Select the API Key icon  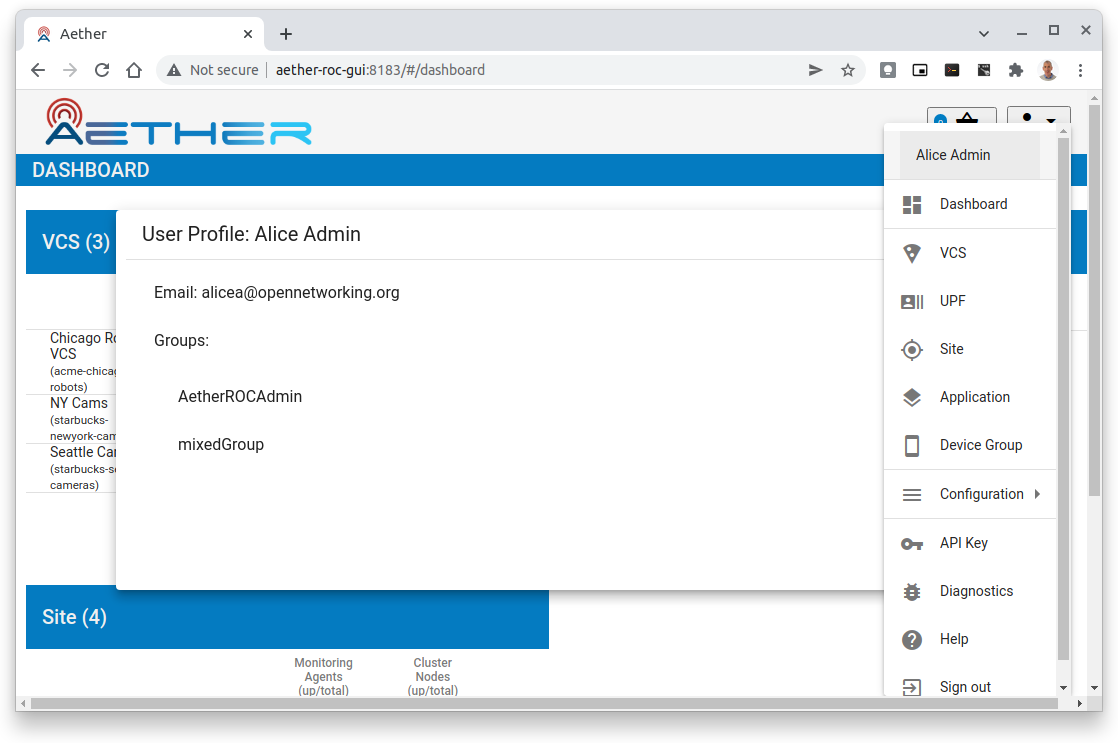(x=912, y=543)
